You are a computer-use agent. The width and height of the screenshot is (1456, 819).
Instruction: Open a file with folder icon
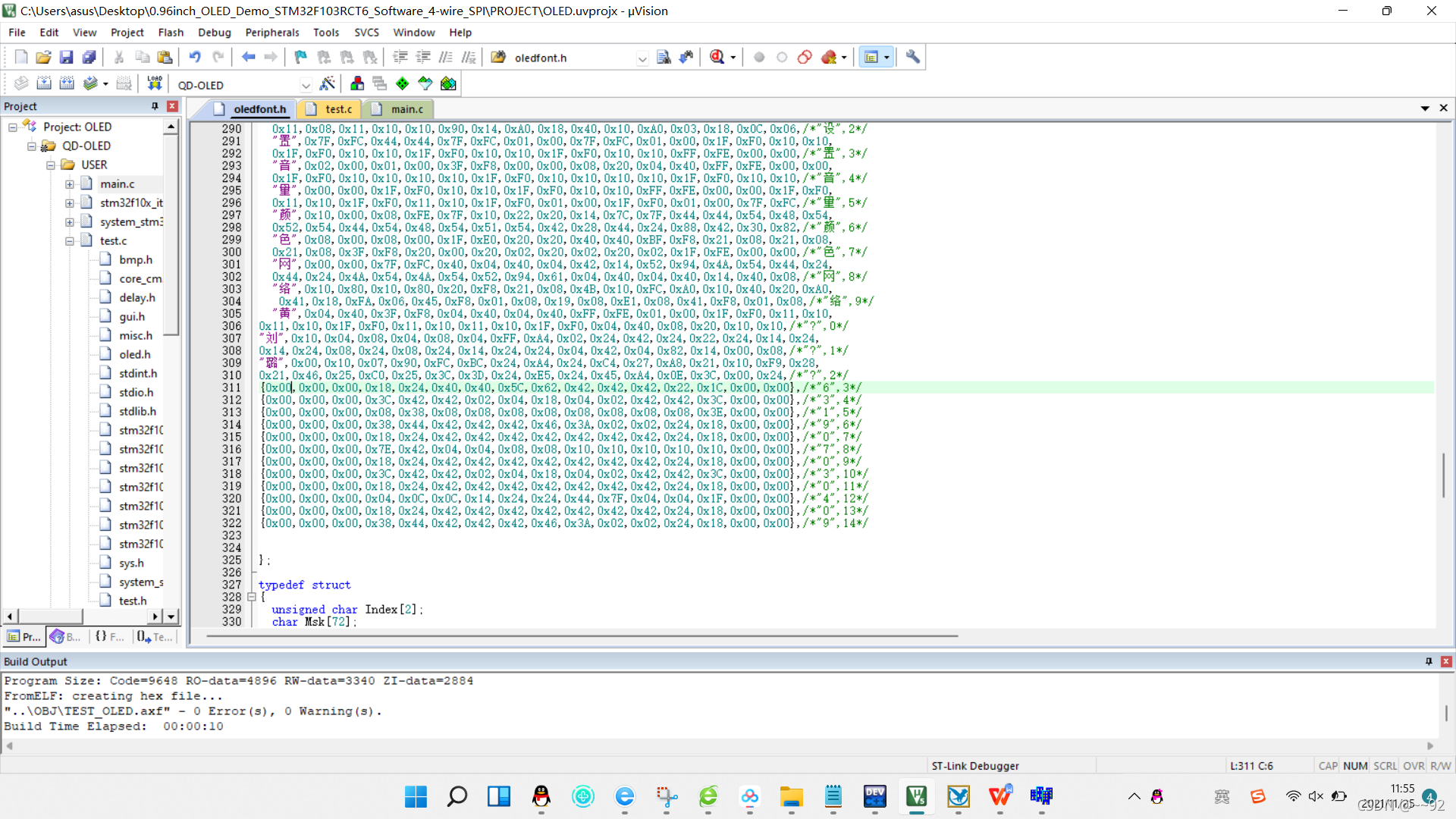[x=44, y=58]
